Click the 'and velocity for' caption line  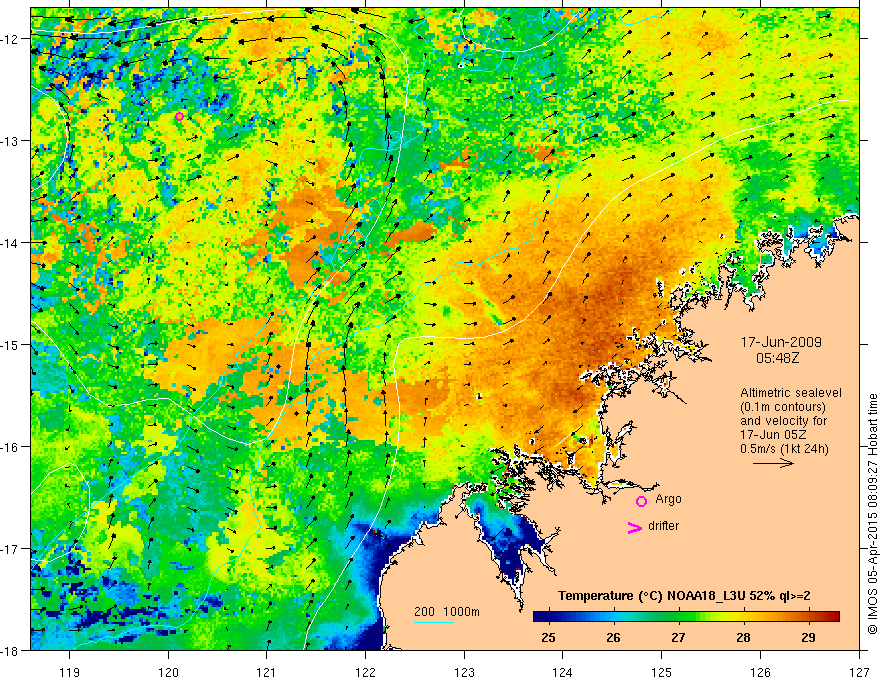pos(783,420)
